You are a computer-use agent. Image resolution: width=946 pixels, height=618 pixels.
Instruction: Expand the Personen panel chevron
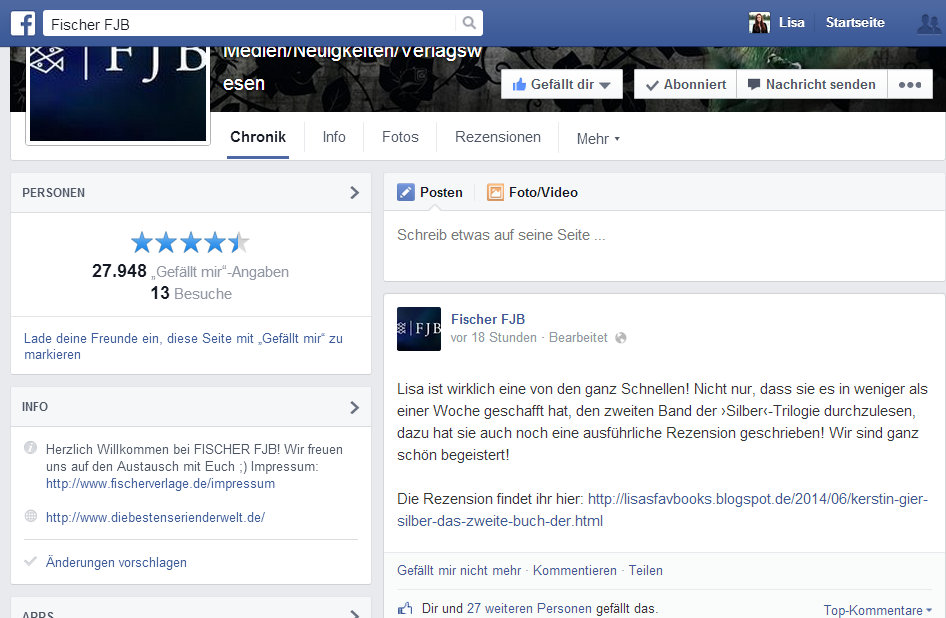[354, 193]
